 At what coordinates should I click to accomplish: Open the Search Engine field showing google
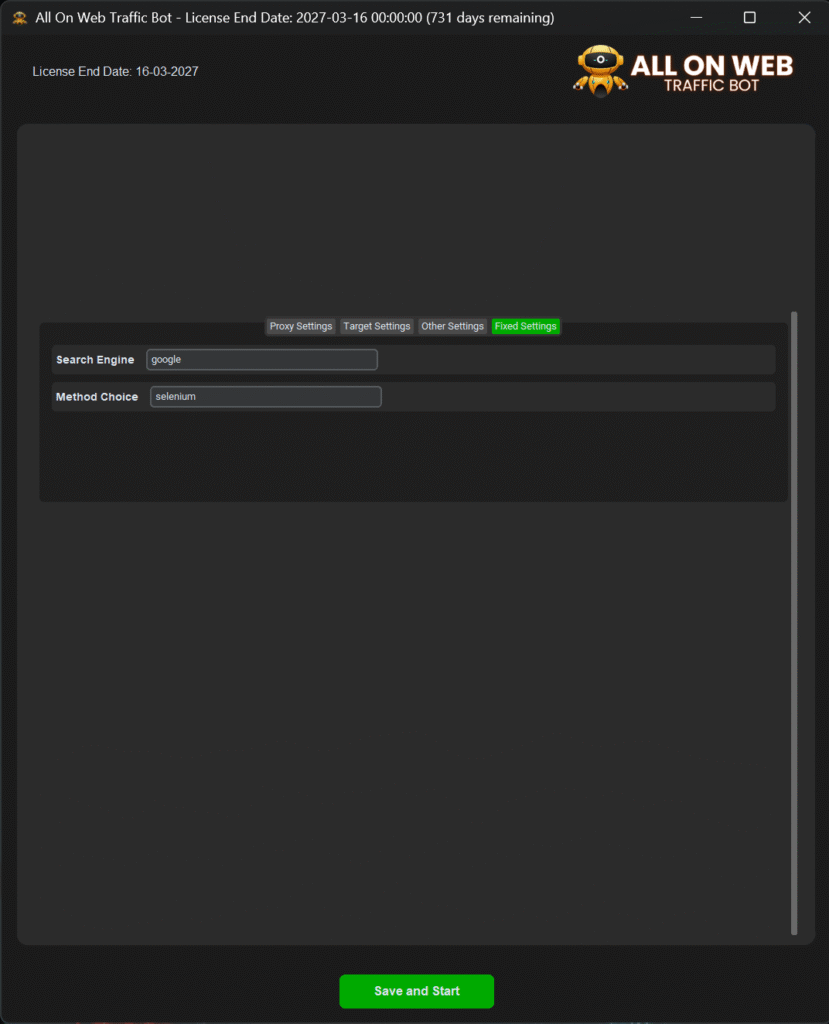pyautogui.click(x=262, y=360)
